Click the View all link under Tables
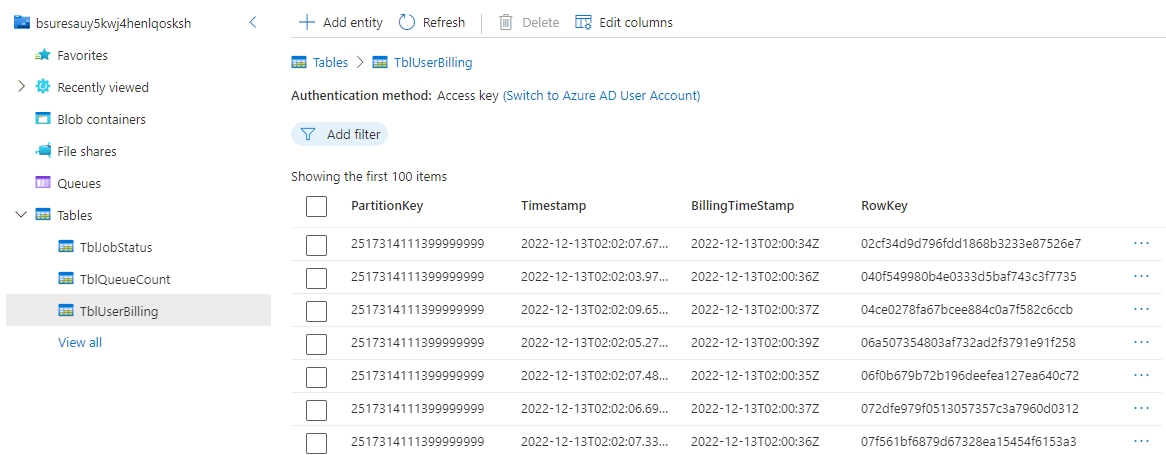 (x=80, y=342)
